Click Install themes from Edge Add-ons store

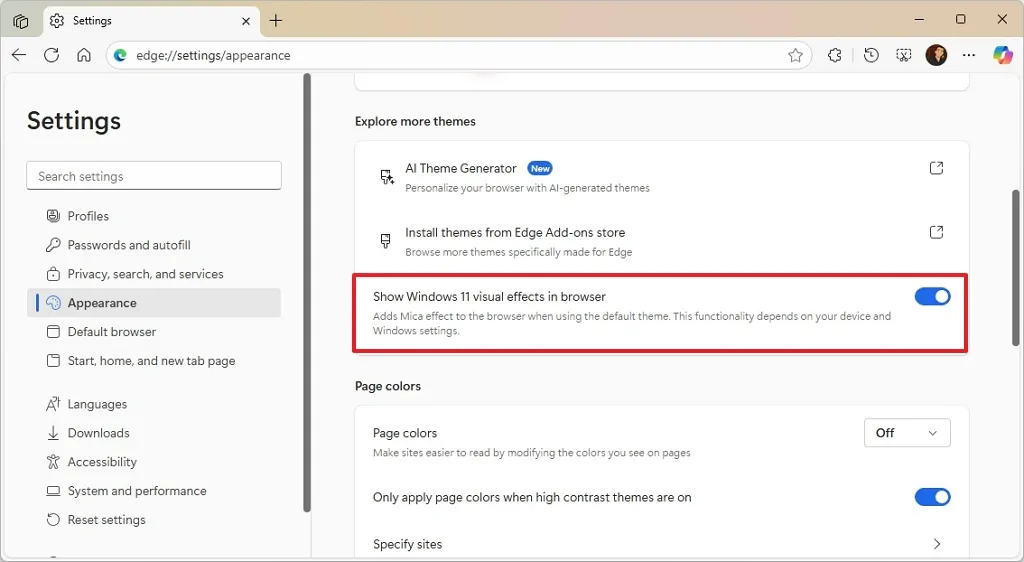tap(515, 232)
